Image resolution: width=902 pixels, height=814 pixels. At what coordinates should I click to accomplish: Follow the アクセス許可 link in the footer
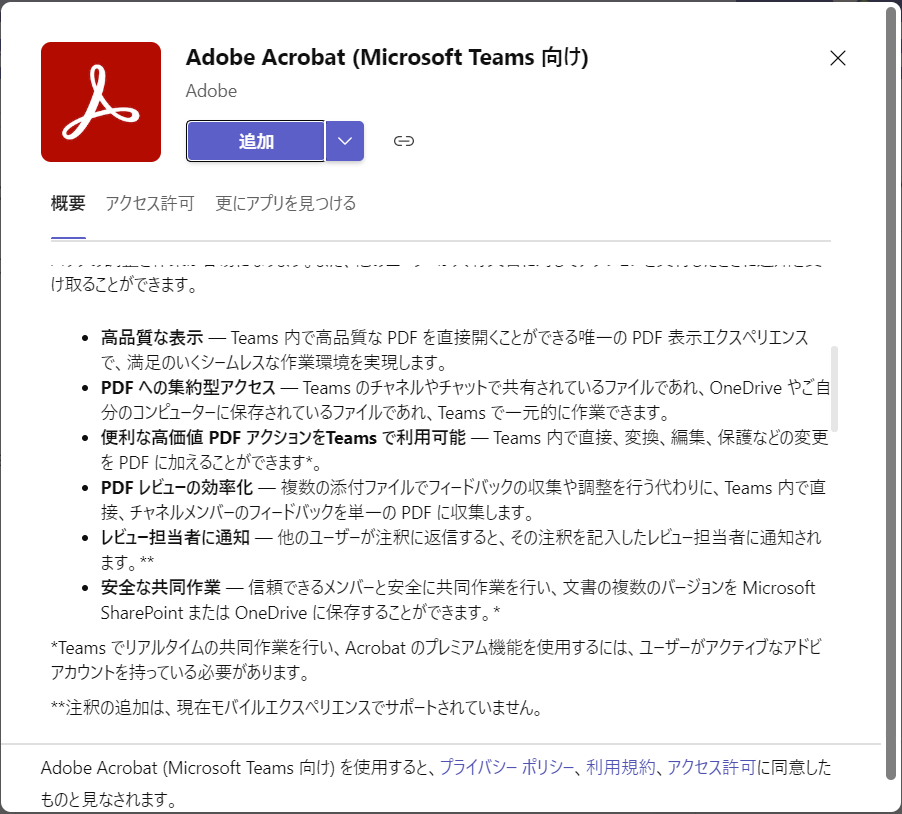pos(712,767)
